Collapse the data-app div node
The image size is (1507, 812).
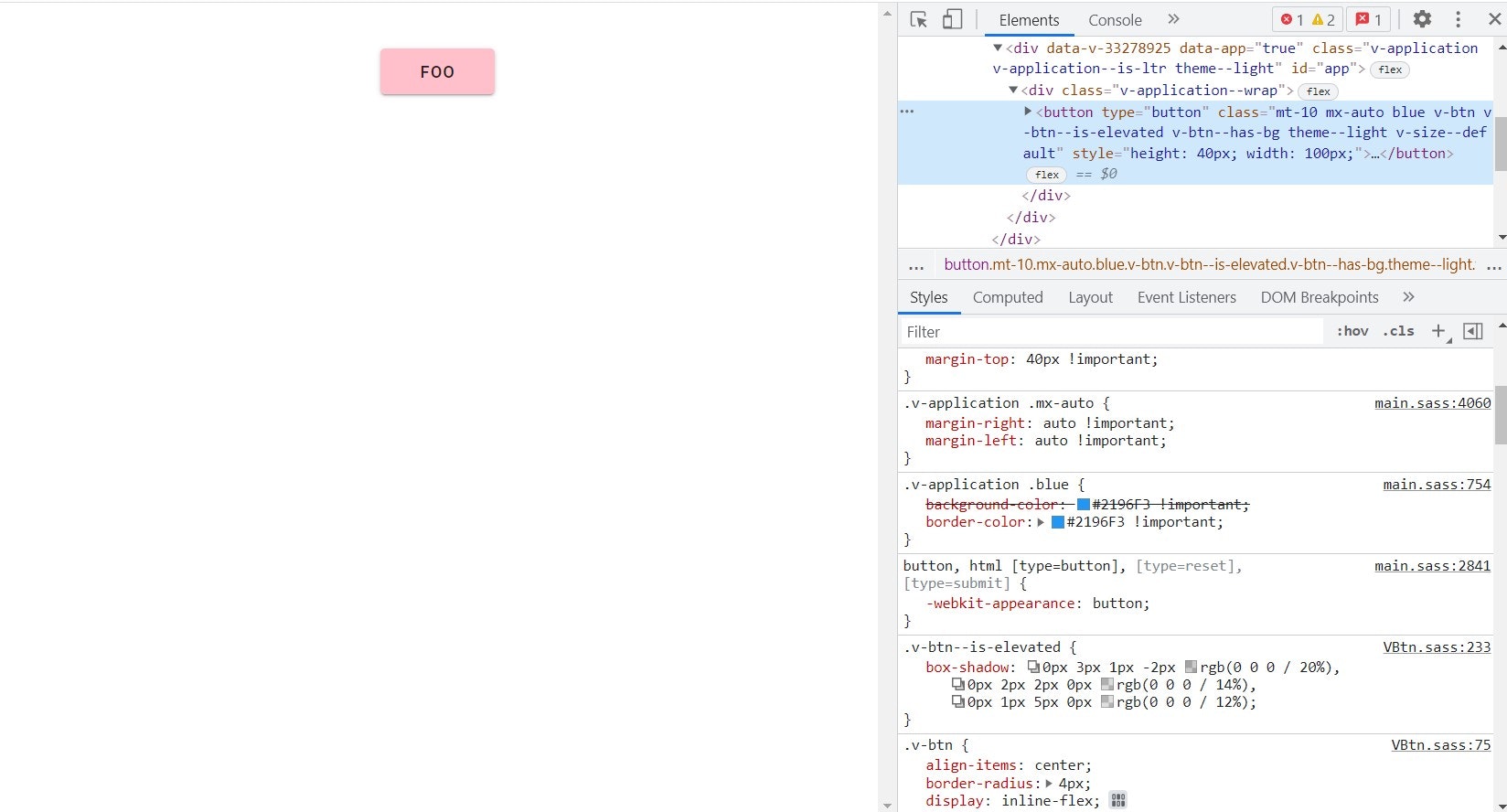(998, 48)
